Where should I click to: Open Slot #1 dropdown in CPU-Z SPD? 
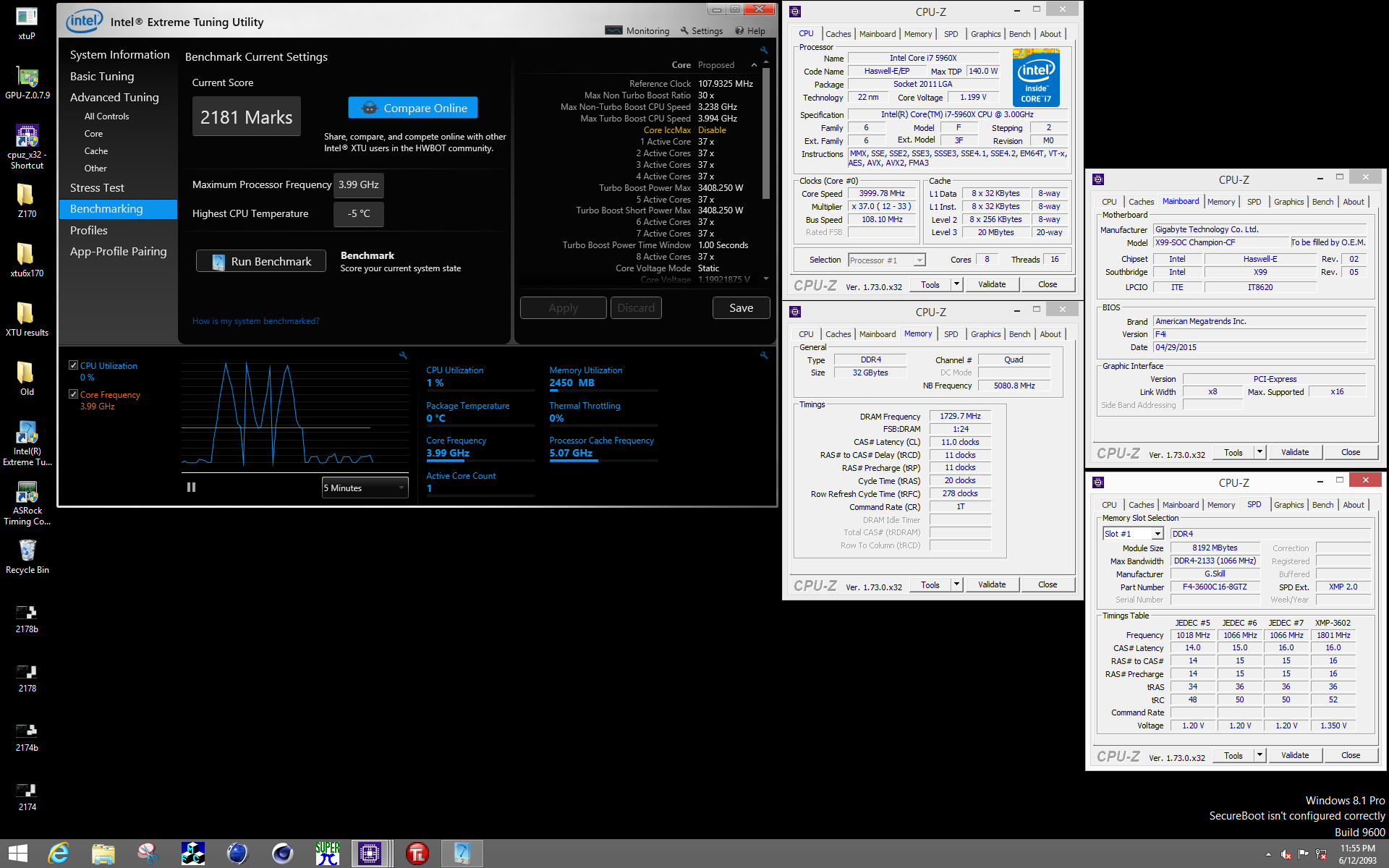point(1133,534)
